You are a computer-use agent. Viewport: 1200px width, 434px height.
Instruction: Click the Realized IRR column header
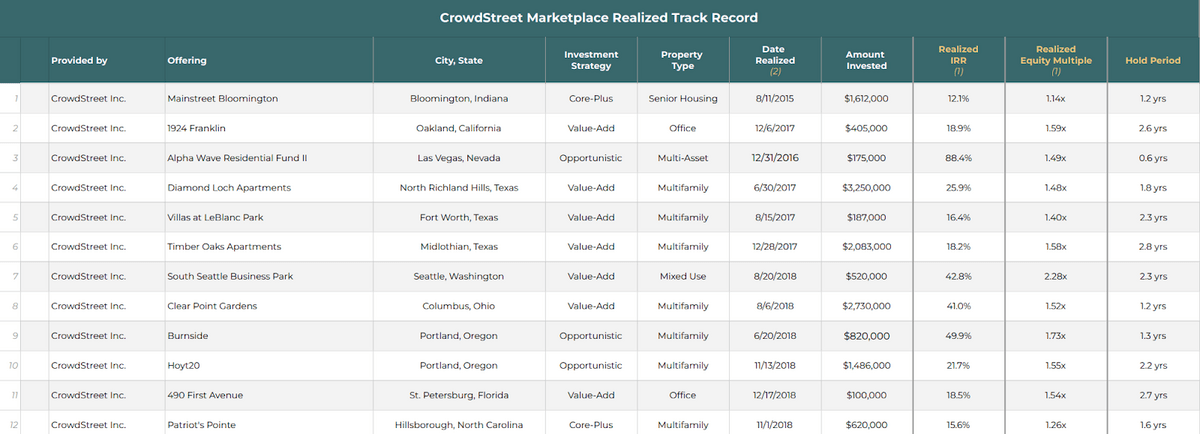pyautogui.click(x=958, y=60)
